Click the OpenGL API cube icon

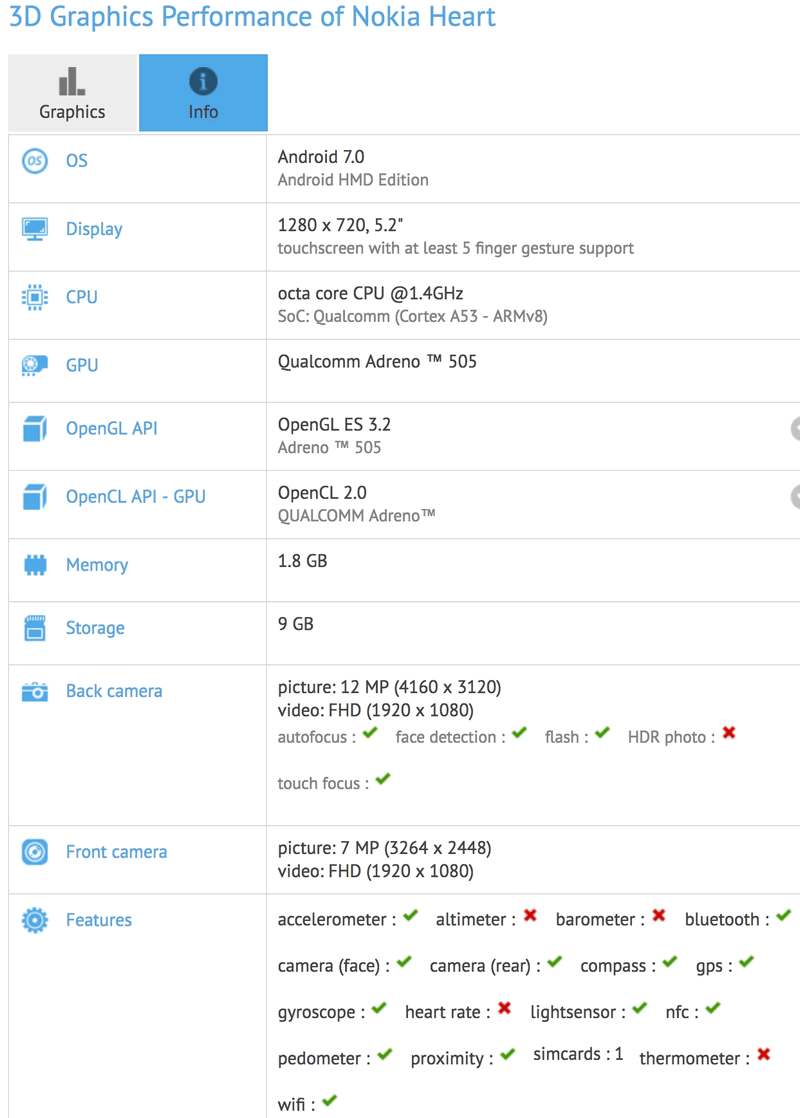click(35, 429)
